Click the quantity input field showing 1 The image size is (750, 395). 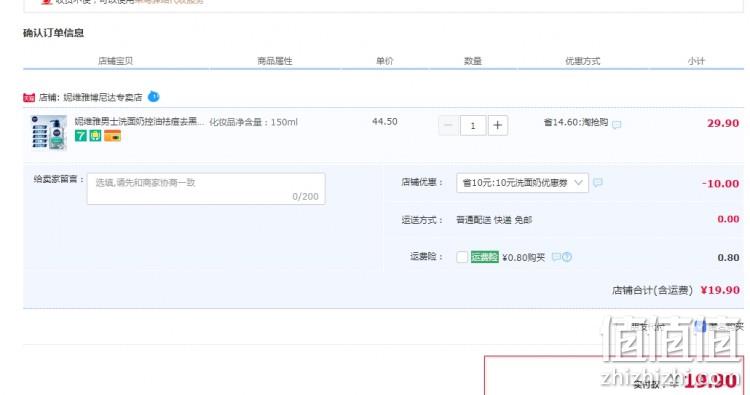point(473,125)
